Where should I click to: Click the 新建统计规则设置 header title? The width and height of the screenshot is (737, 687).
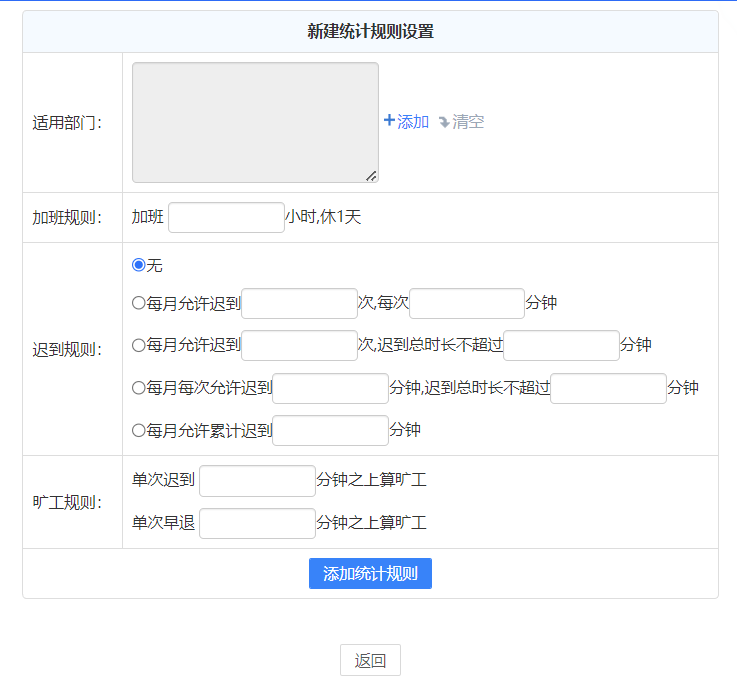[370, 32]
